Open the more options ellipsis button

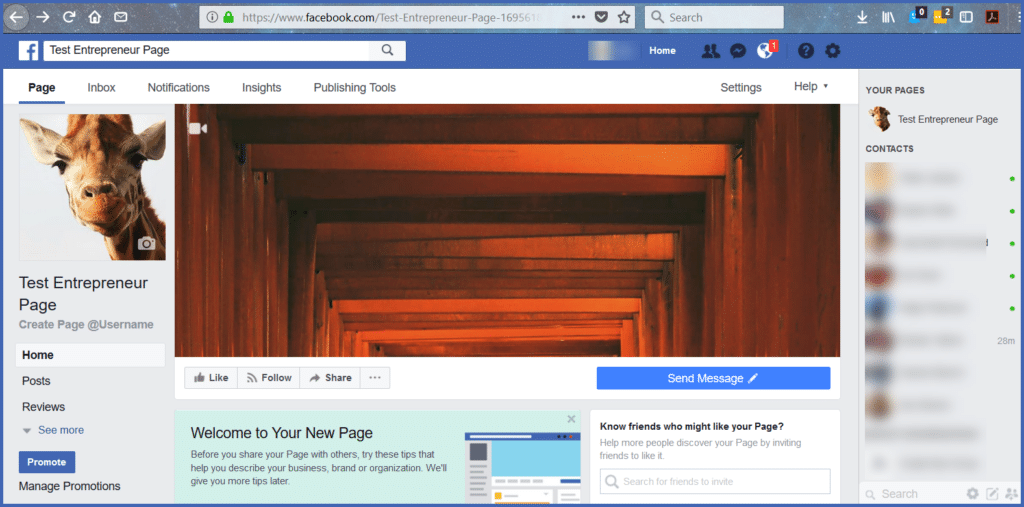coord(375,378)
